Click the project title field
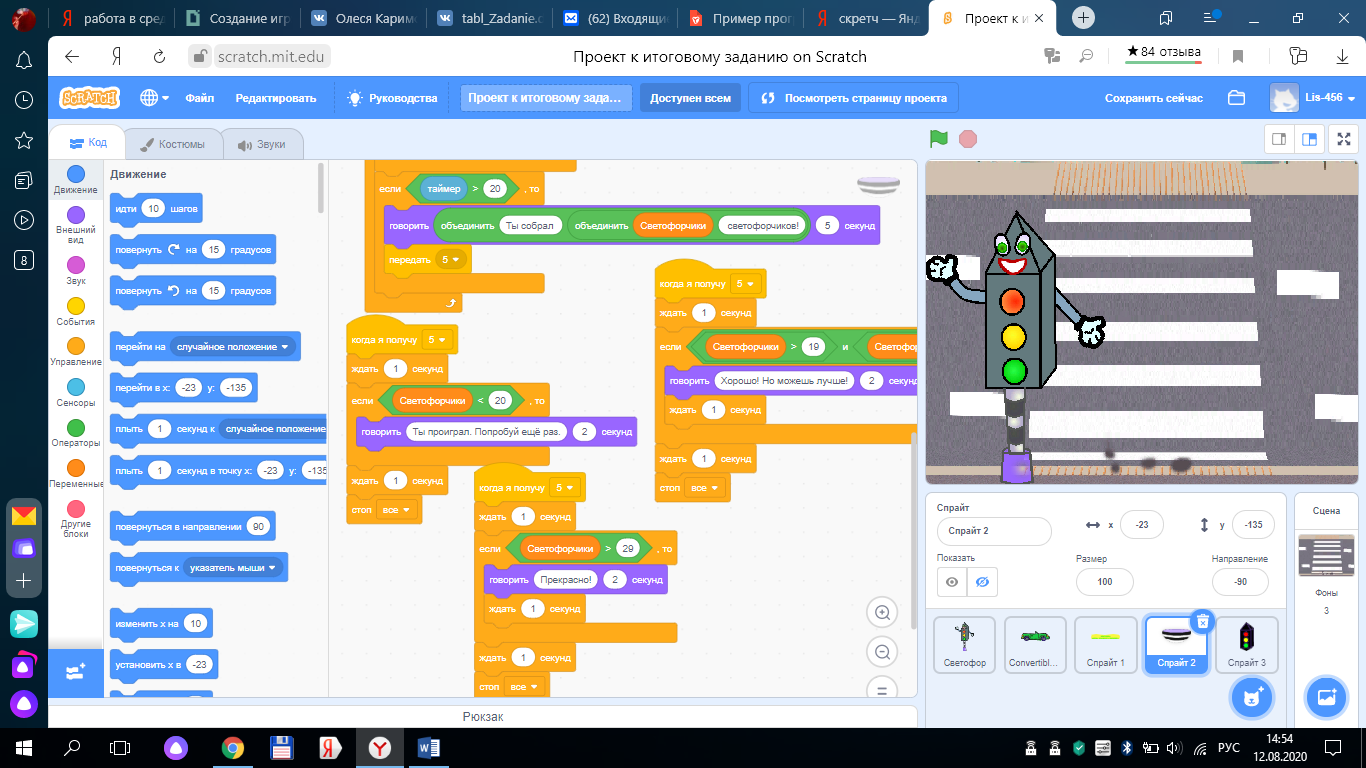Image resolution: width=1366 pixels, height=768 pixels. coord(546,98)
